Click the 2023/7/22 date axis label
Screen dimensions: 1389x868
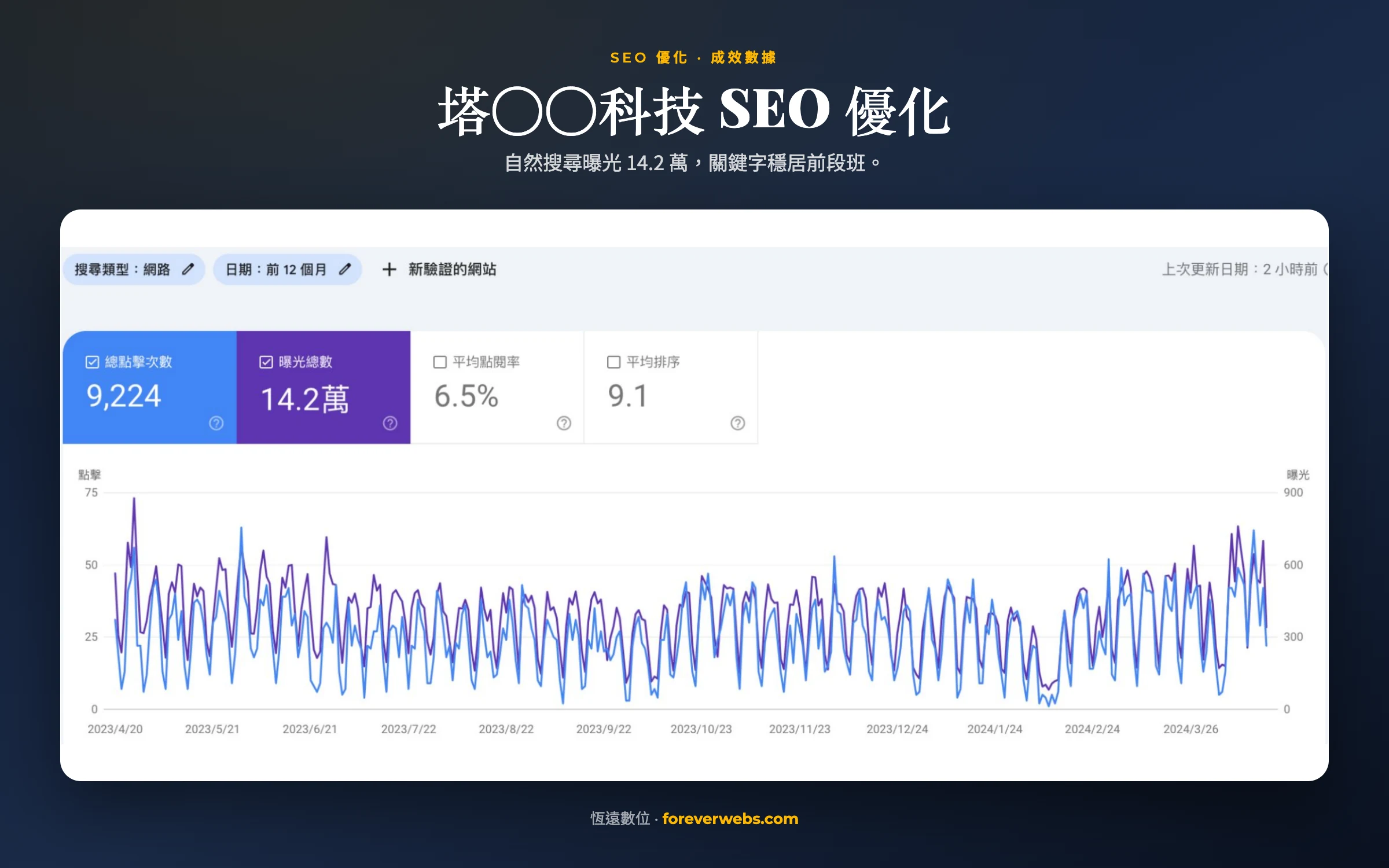pos(409,729)
